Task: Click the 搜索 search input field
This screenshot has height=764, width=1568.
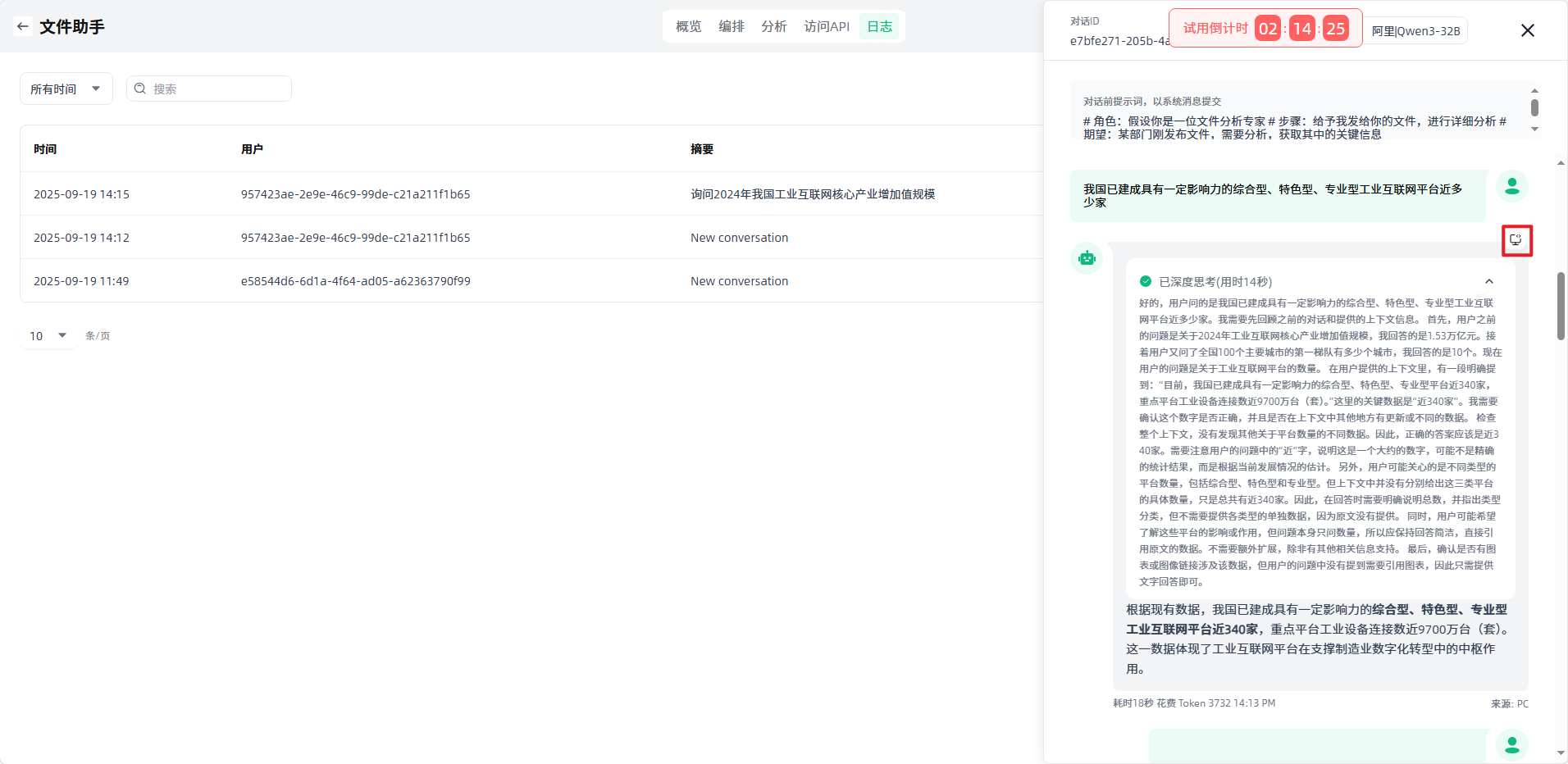Action: pyautogui.click(x=217, y=89)
